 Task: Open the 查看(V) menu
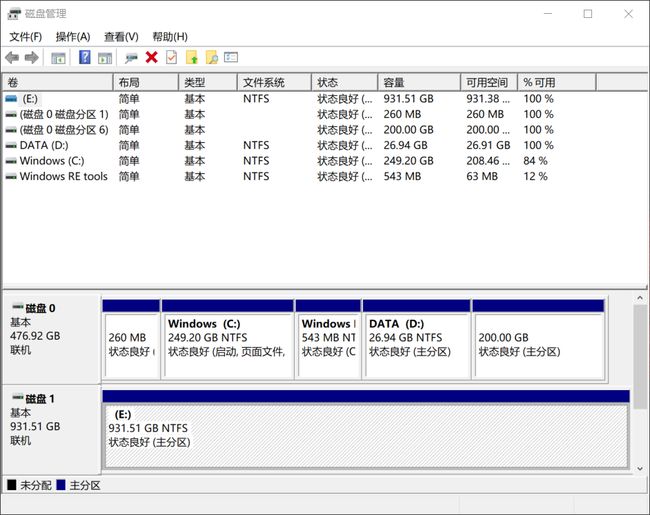click(x=121, y=37)
